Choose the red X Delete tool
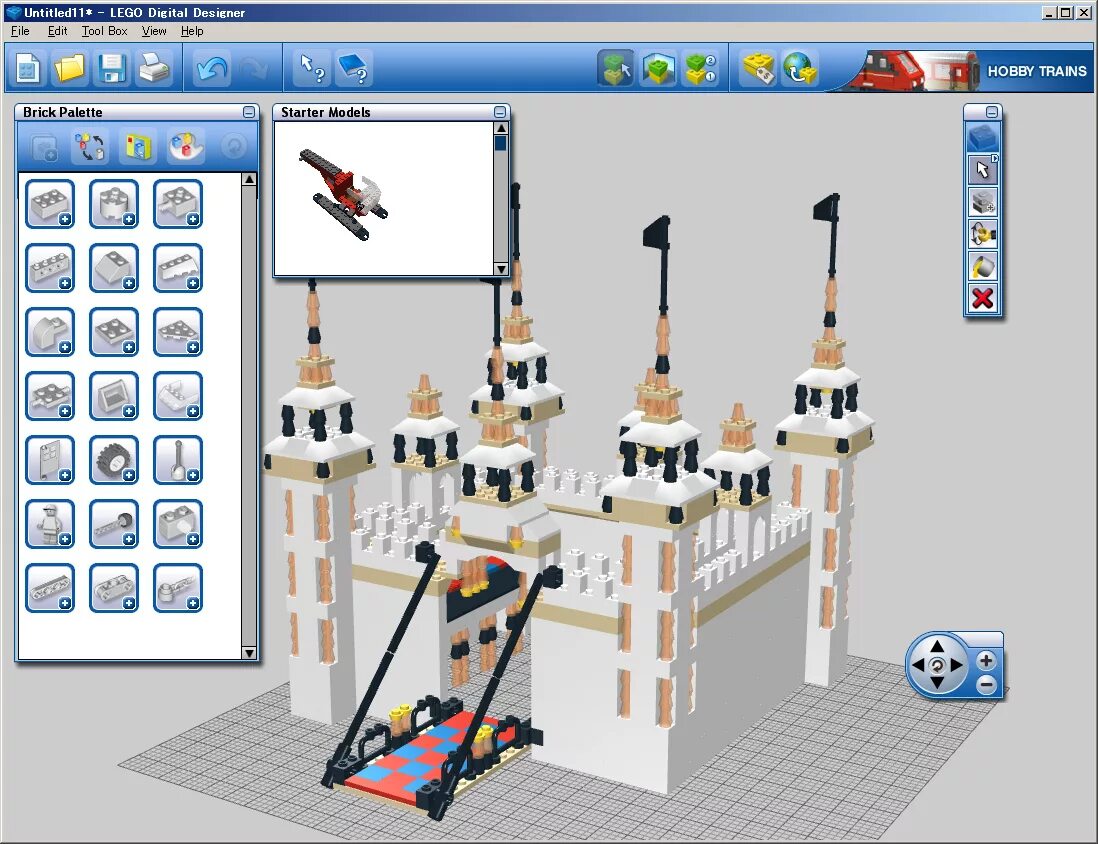The width and height of the screenshot is (1098, 844). (982, 299)
